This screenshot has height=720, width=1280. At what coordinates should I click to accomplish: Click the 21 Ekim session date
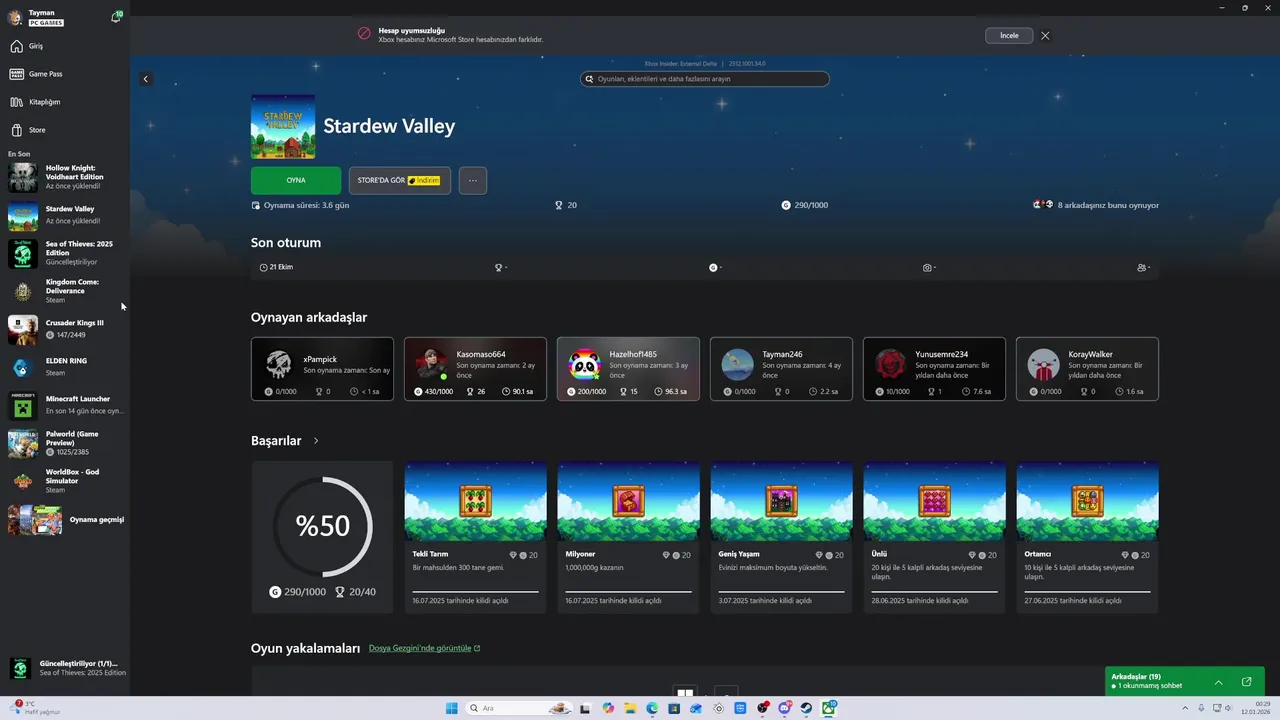(277, 267)
